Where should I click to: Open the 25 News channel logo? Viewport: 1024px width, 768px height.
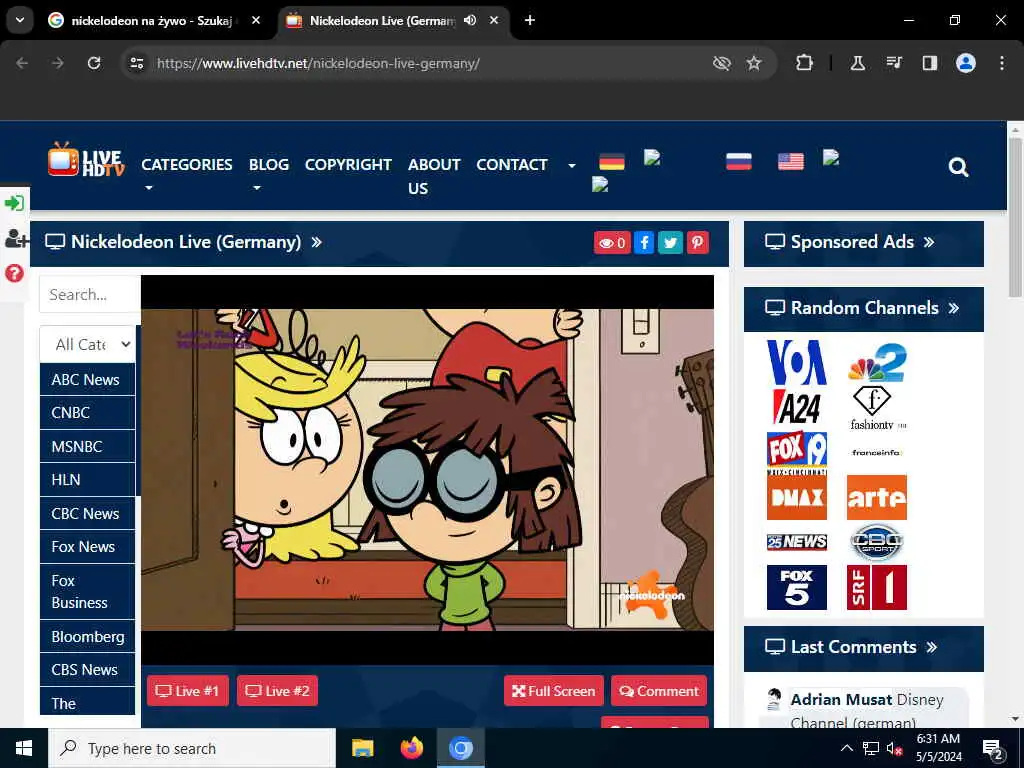click(x=797, y=542)
